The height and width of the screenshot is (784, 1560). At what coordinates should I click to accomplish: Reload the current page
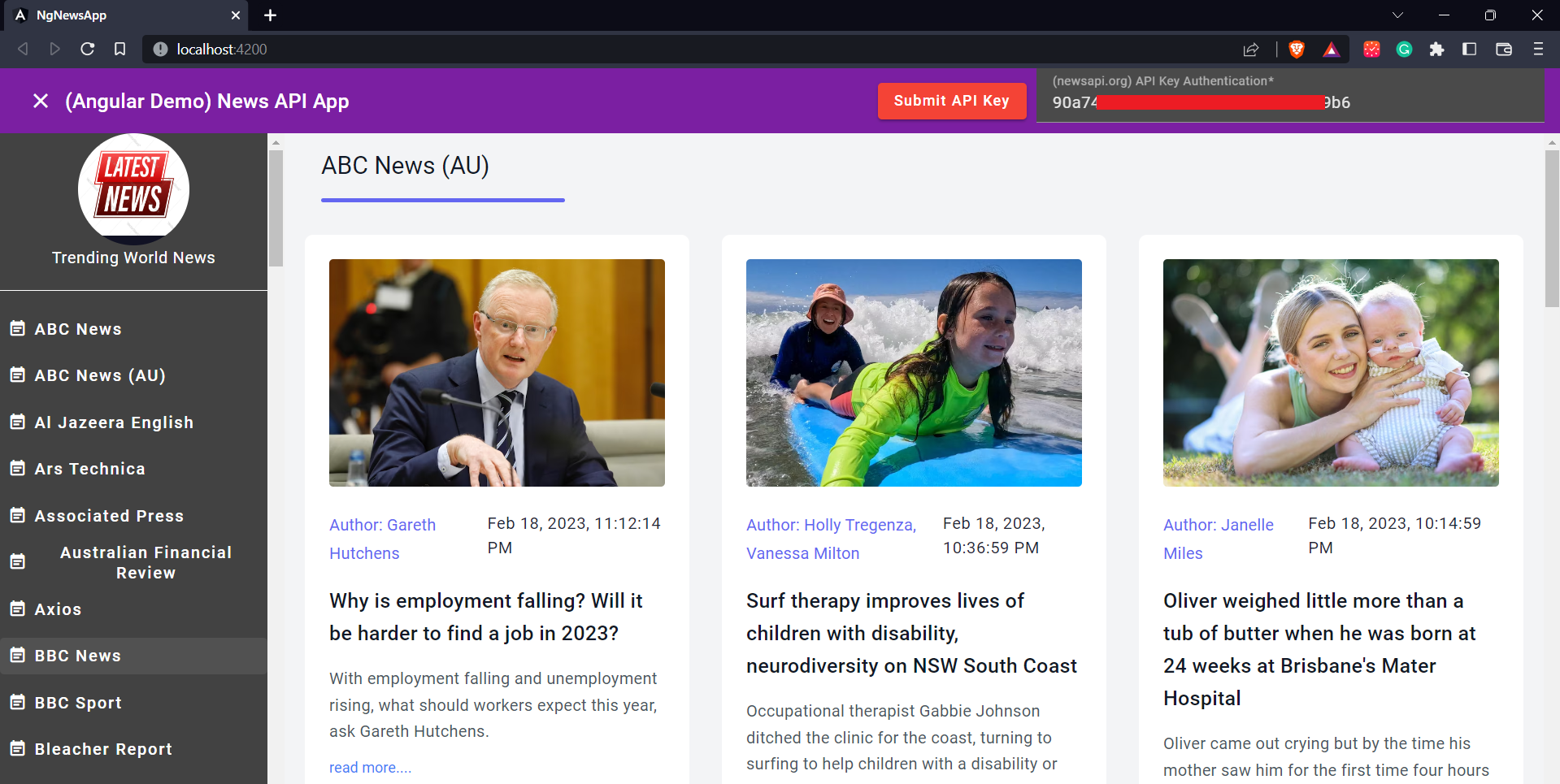point(87,49)
